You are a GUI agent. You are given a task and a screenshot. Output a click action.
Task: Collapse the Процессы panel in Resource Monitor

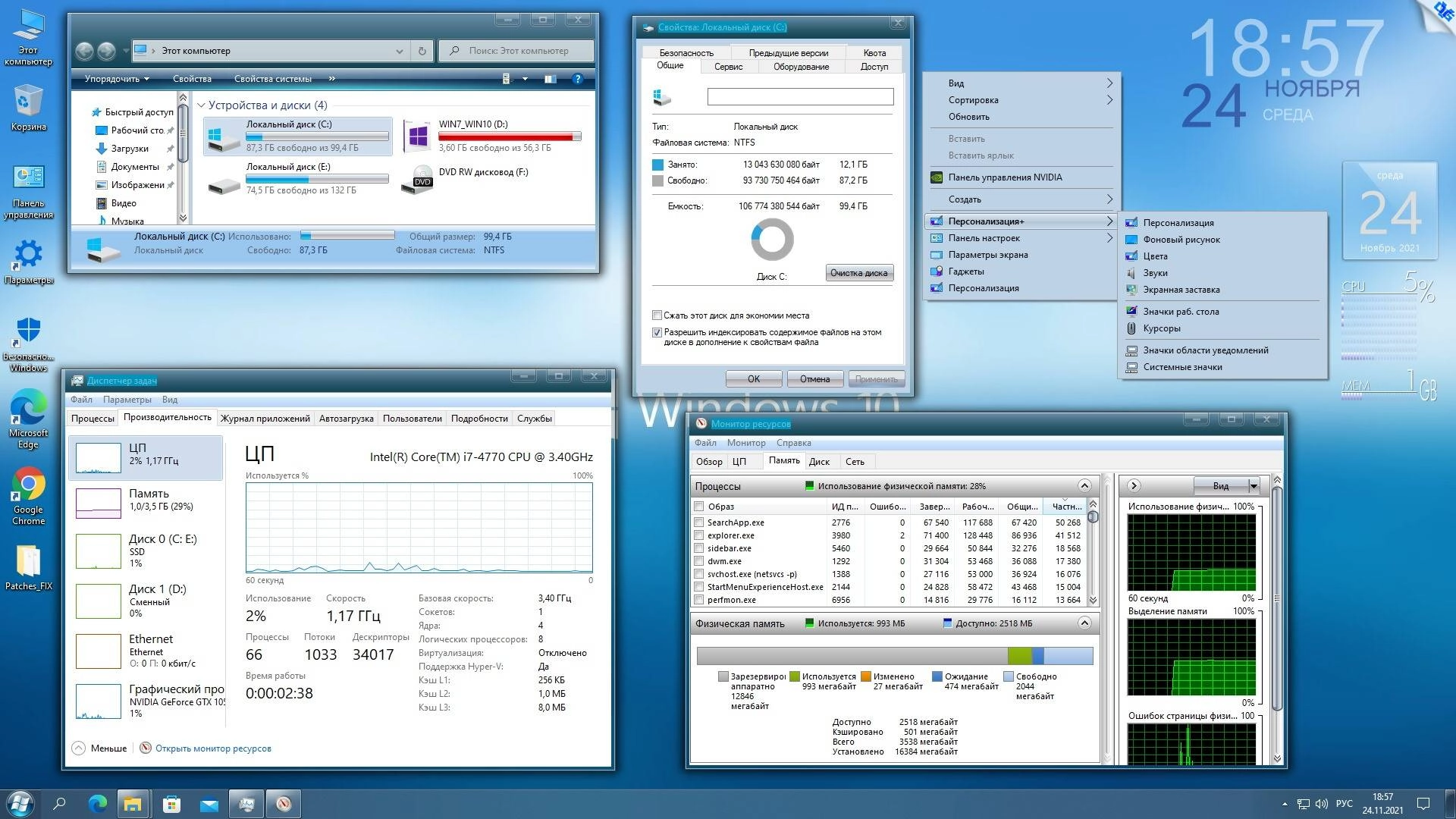pos(1084,486)
